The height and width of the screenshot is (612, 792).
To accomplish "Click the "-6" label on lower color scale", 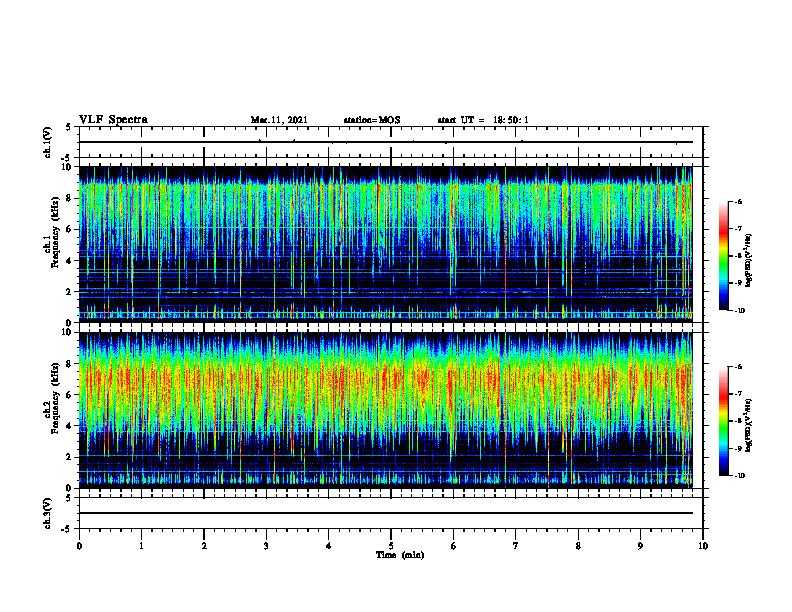I will tap(738, 367).
